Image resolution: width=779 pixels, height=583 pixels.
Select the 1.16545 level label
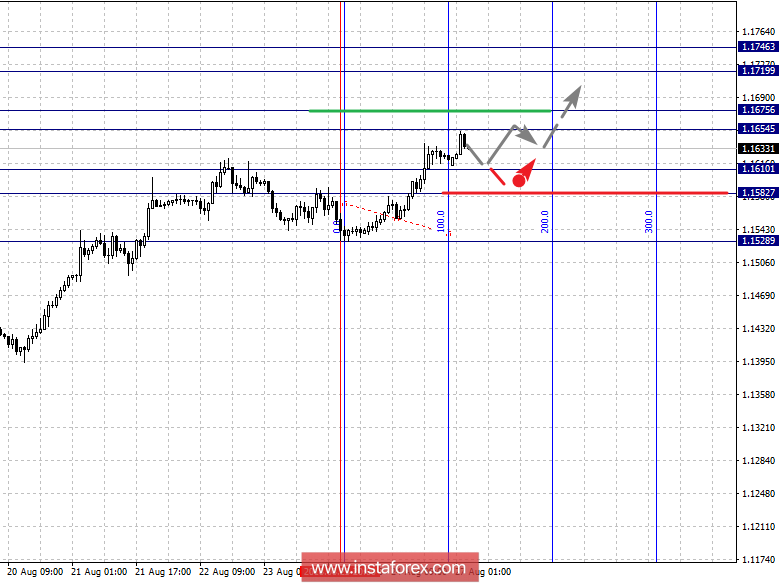(x=757, y=129)
